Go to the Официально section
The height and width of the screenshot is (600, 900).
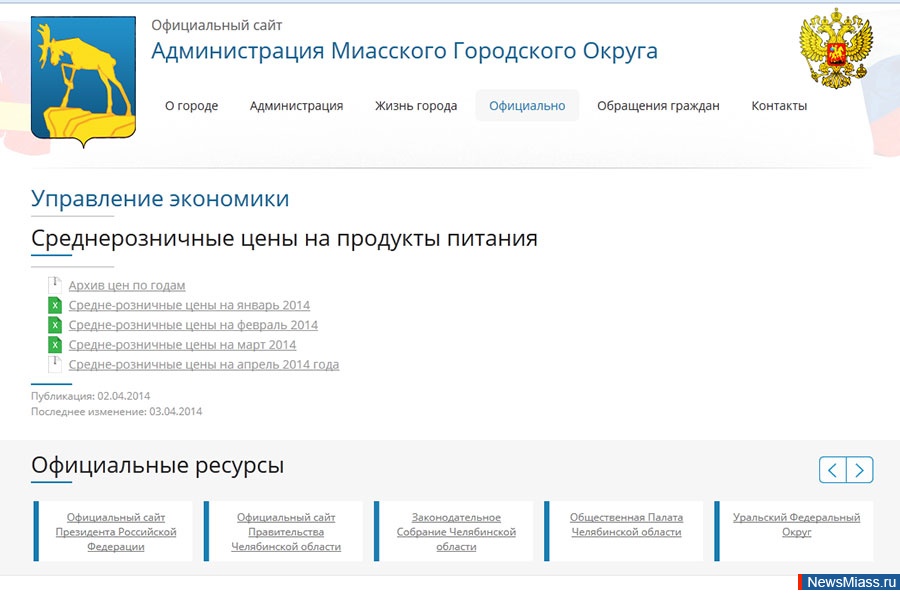click(527, 106)
